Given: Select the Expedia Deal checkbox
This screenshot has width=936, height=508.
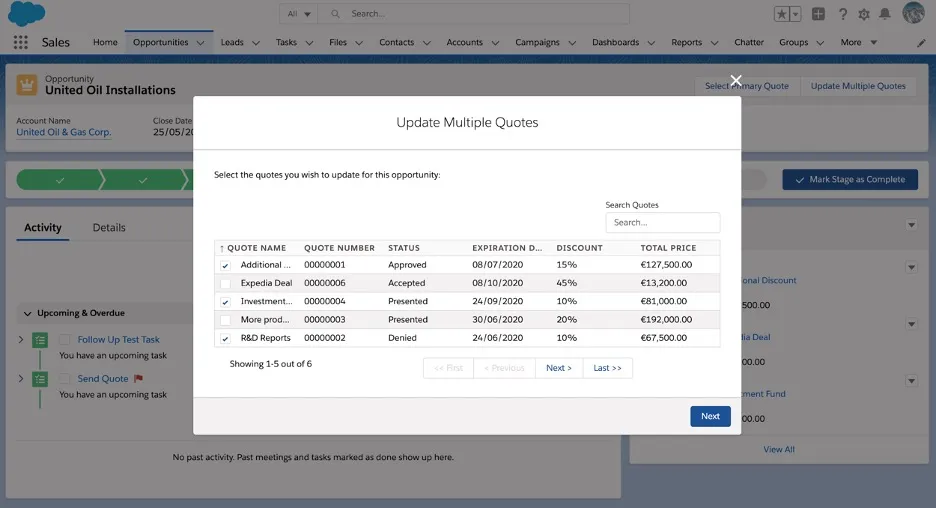Looking at the screenshot, I should tap(225, 284).
